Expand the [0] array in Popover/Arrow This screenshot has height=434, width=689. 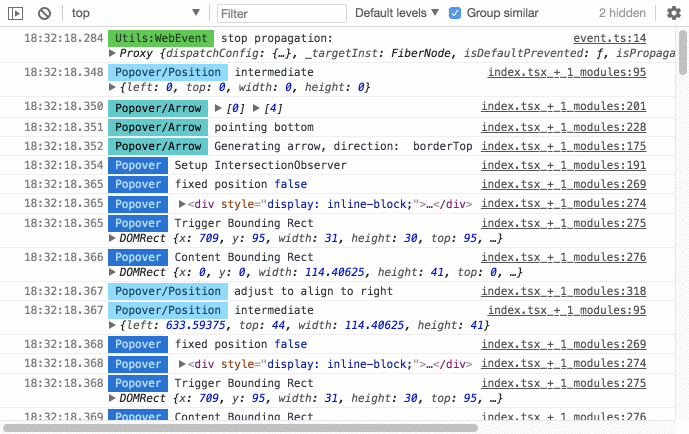(218, 108)
